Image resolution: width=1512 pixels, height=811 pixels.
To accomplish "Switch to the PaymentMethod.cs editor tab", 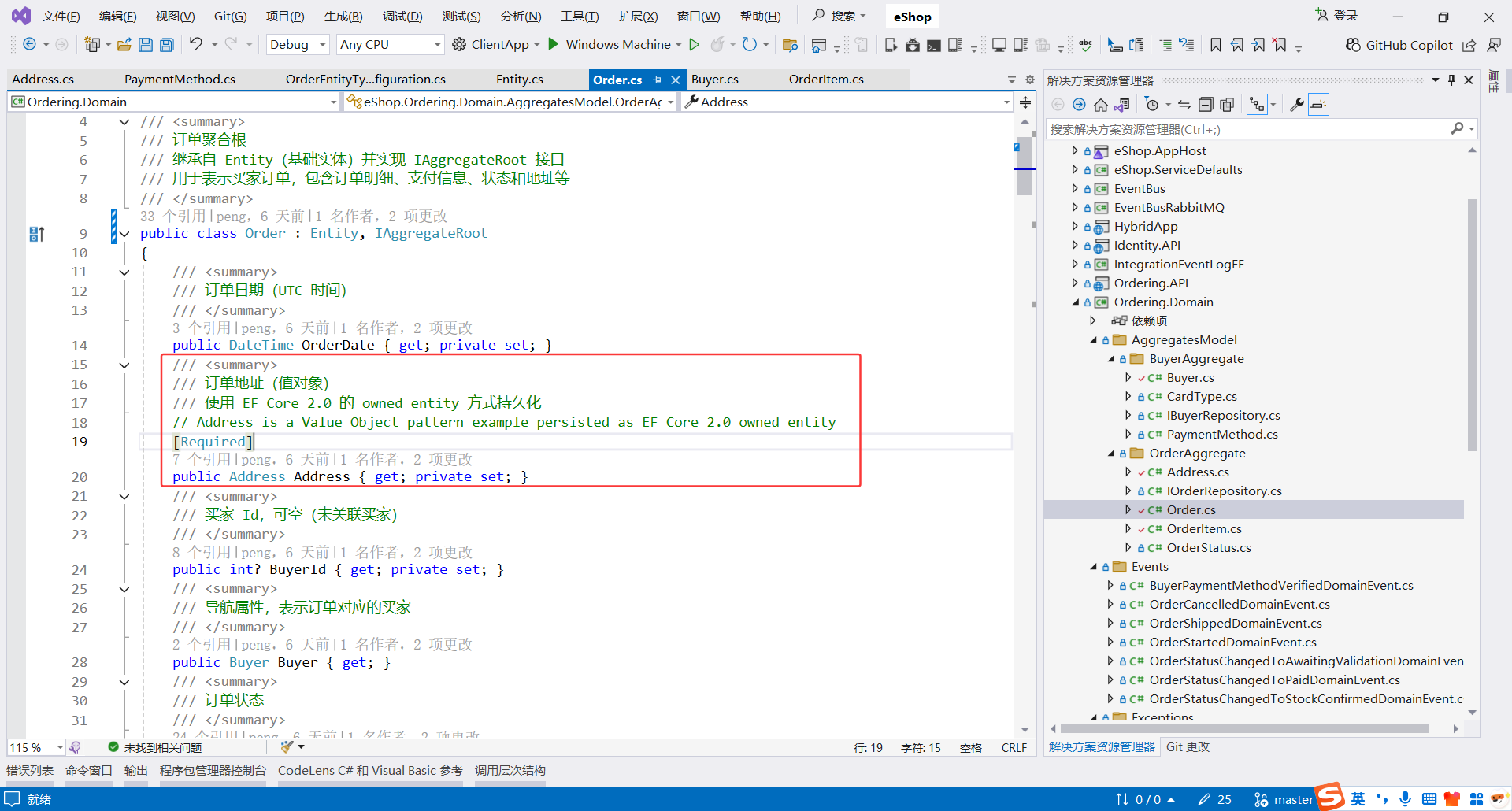I will [180, 80].
